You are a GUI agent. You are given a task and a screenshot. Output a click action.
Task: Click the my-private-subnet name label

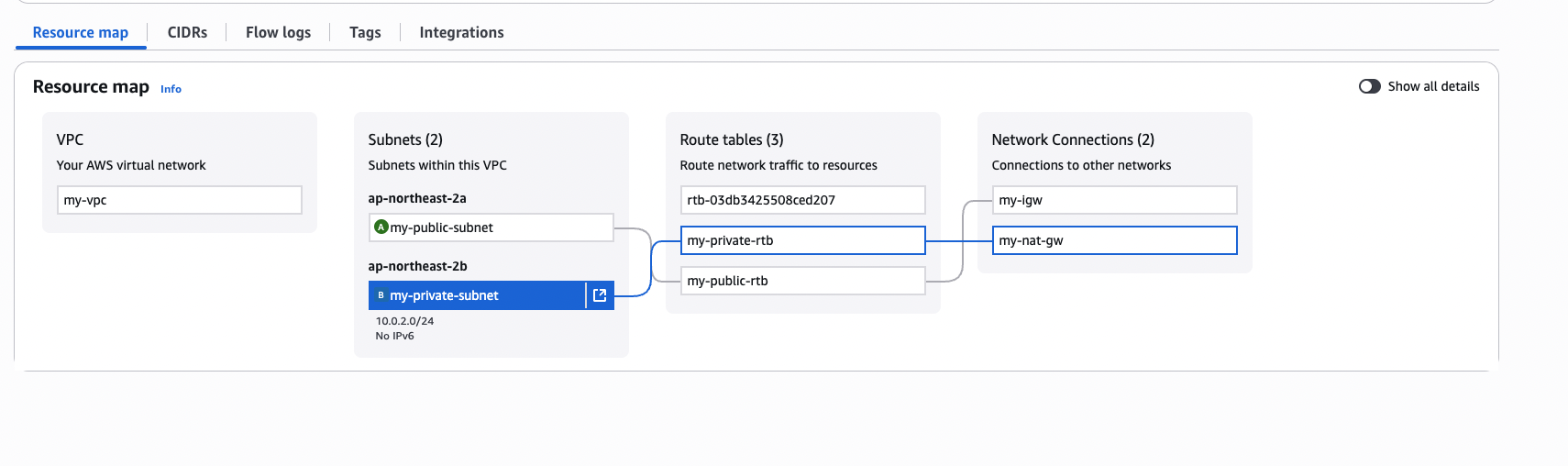pos(444,295)
